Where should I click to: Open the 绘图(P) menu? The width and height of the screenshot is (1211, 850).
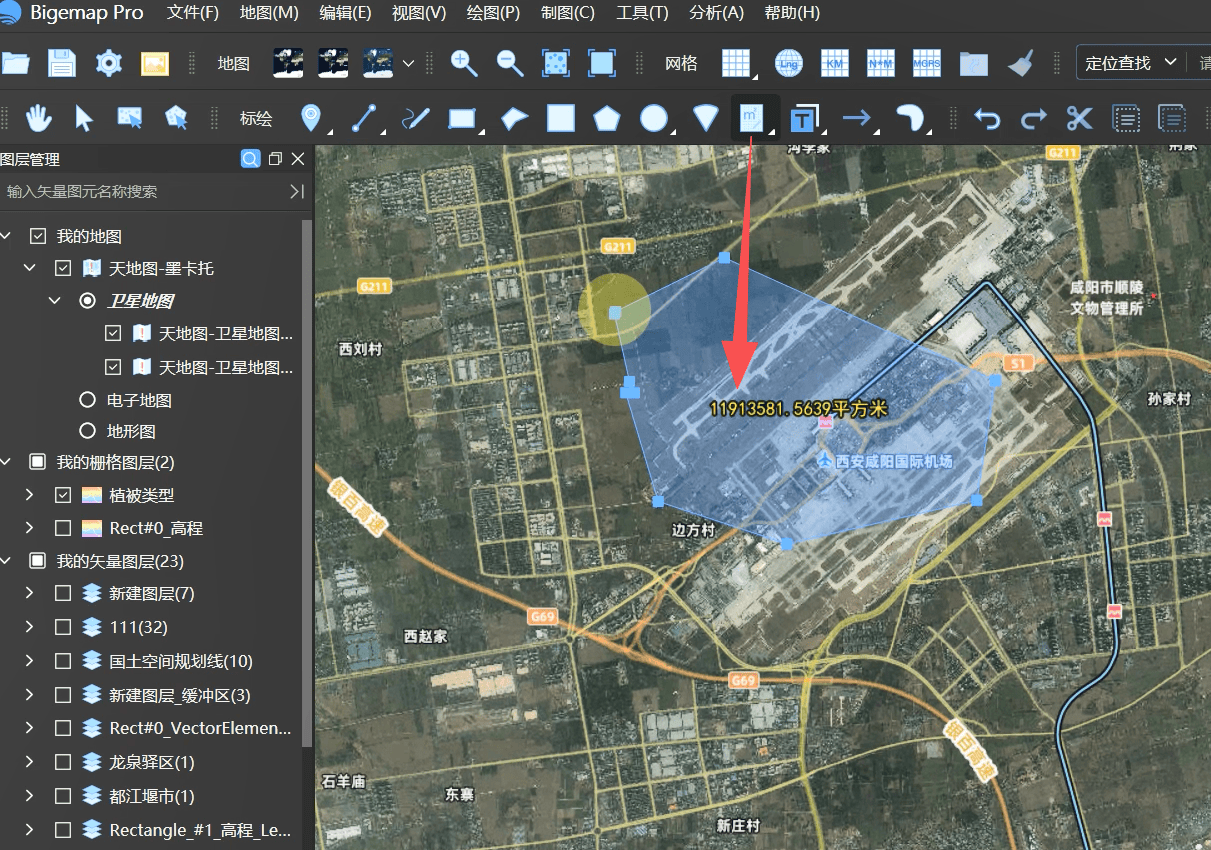(493, 13)
